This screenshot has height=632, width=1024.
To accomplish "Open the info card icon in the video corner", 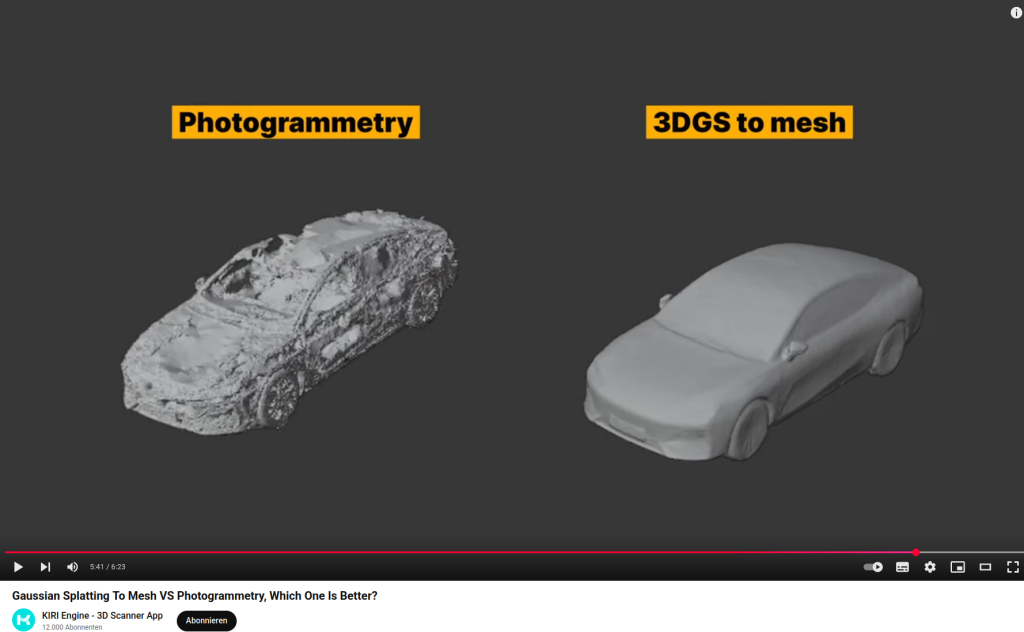I will 1016,12.
